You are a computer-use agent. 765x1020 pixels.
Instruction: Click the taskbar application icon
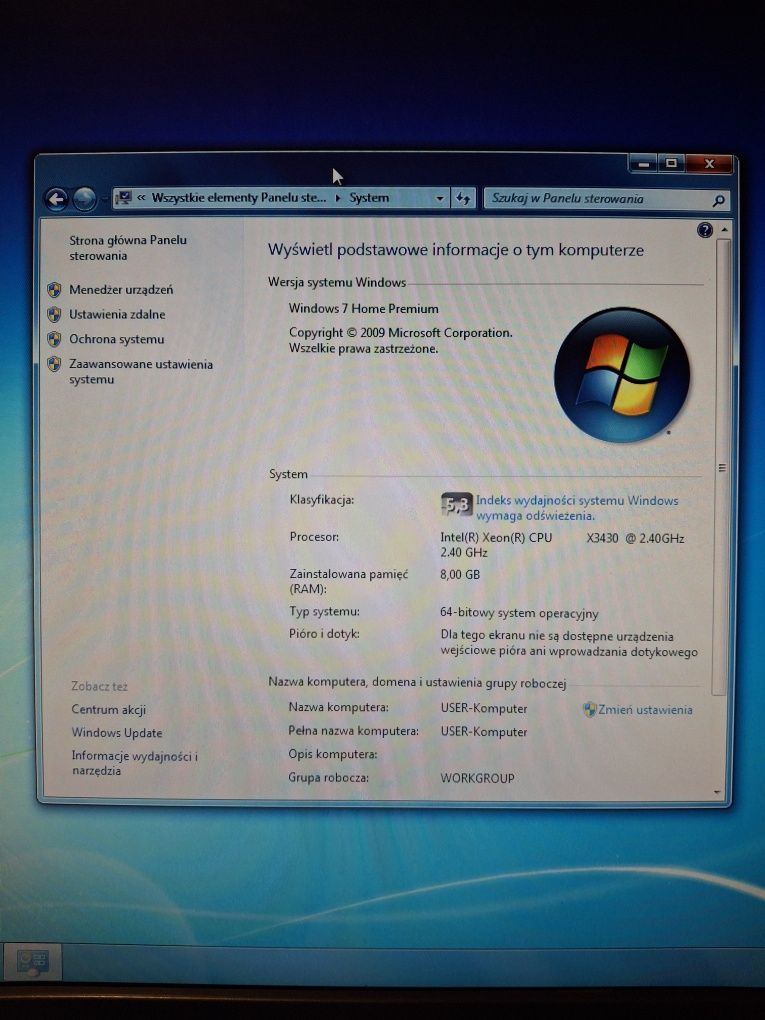(32, 961)
